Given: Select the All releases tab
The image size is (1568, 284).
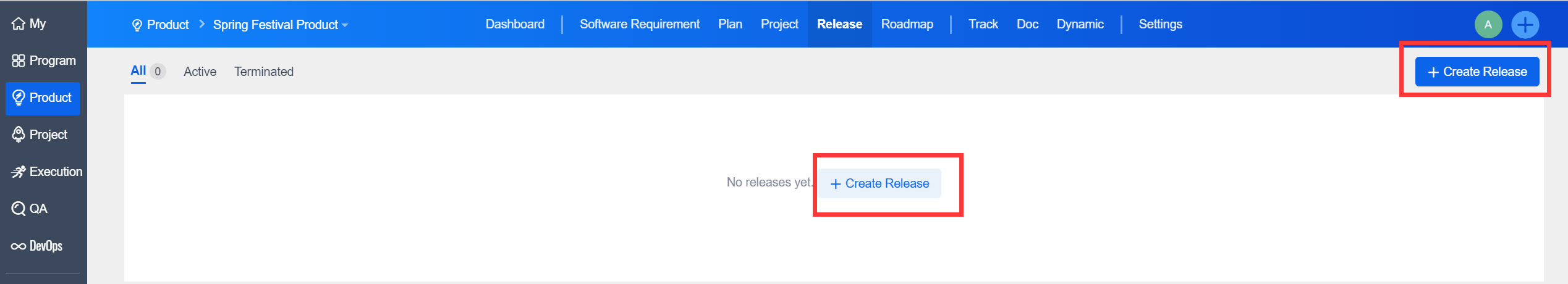Looking at the screenshot, I should (138, 71).
